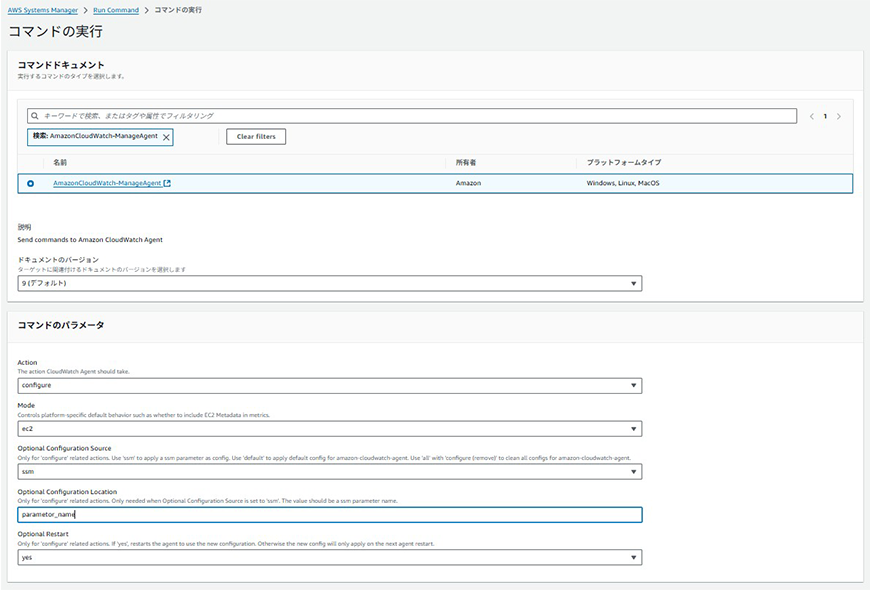The image size is (870, 590).
Task: Click external link icon beside AmazonCloudWatch-ManageAgent
Action: coord(167,183)
